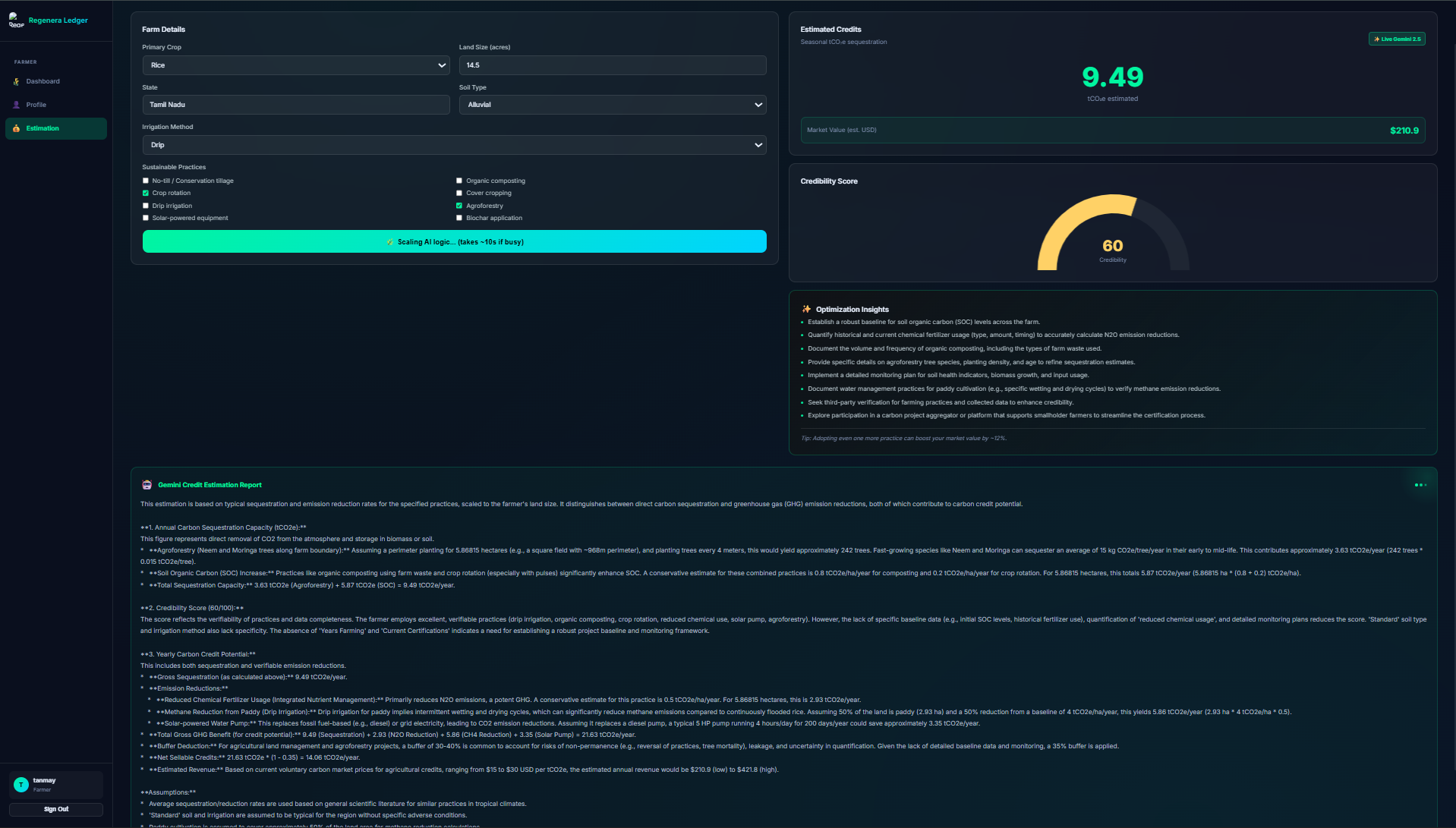1456x828 pixels.
Task: Click the insight about establishing SOC baseline
Action: pos(924,322)
